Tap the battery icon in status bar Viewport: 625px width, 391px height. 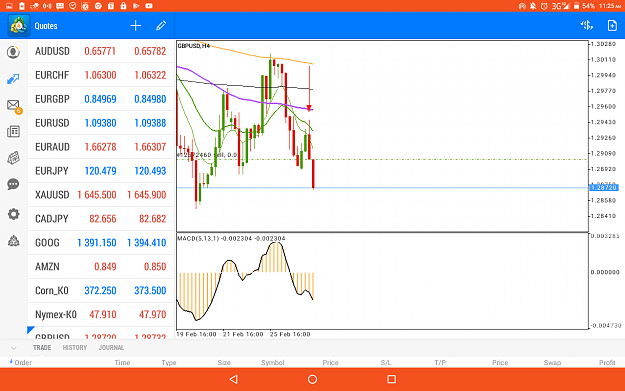(576, 6)
